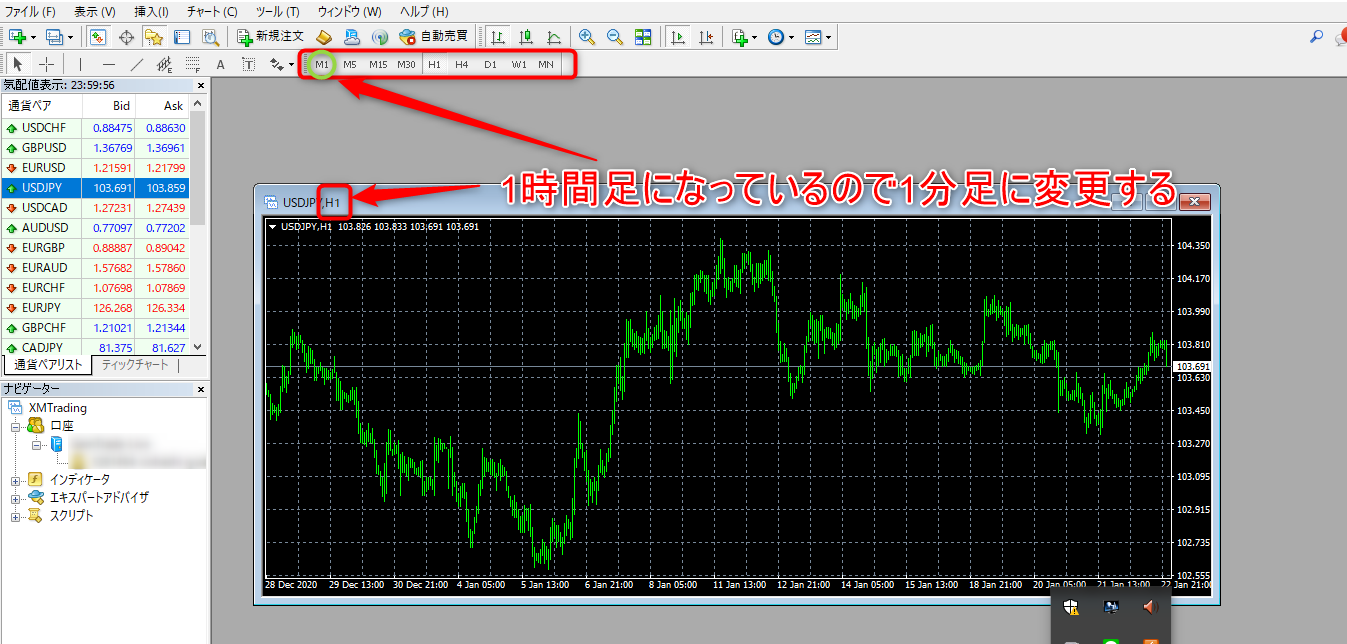Click the Zoom In magnifier icon
This screenshot has width=1347, height=644.
point(587,37)
